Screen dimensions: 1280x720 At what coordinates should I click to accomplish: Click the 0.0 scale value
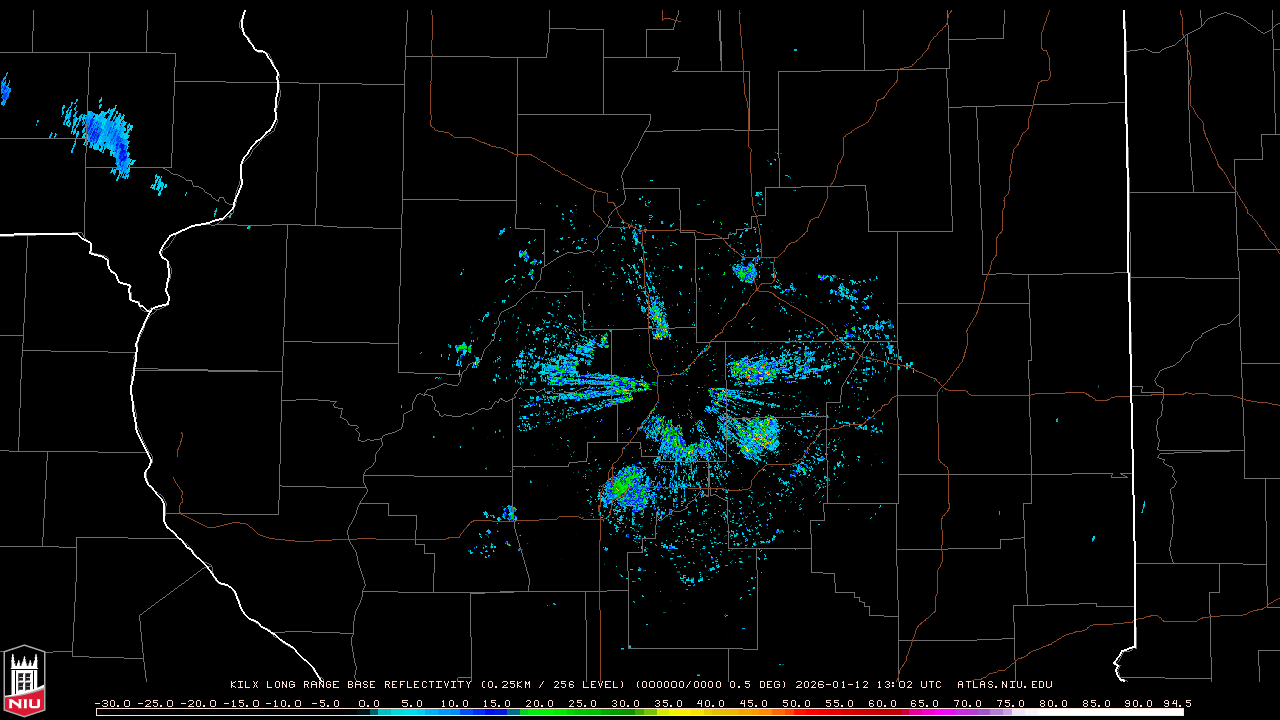pos(369,703)
